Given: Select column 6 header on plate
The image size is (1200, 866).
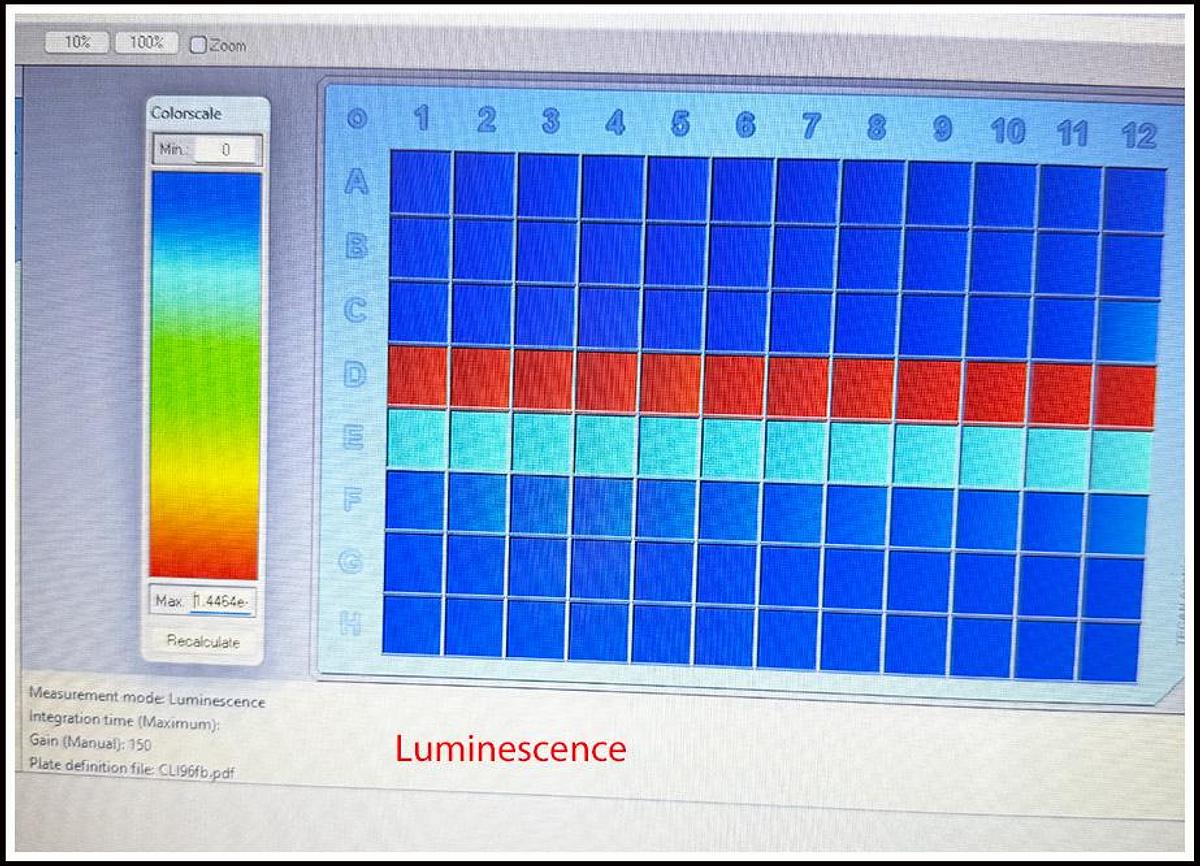Looking at the screenshot, I should pos(745,124).
